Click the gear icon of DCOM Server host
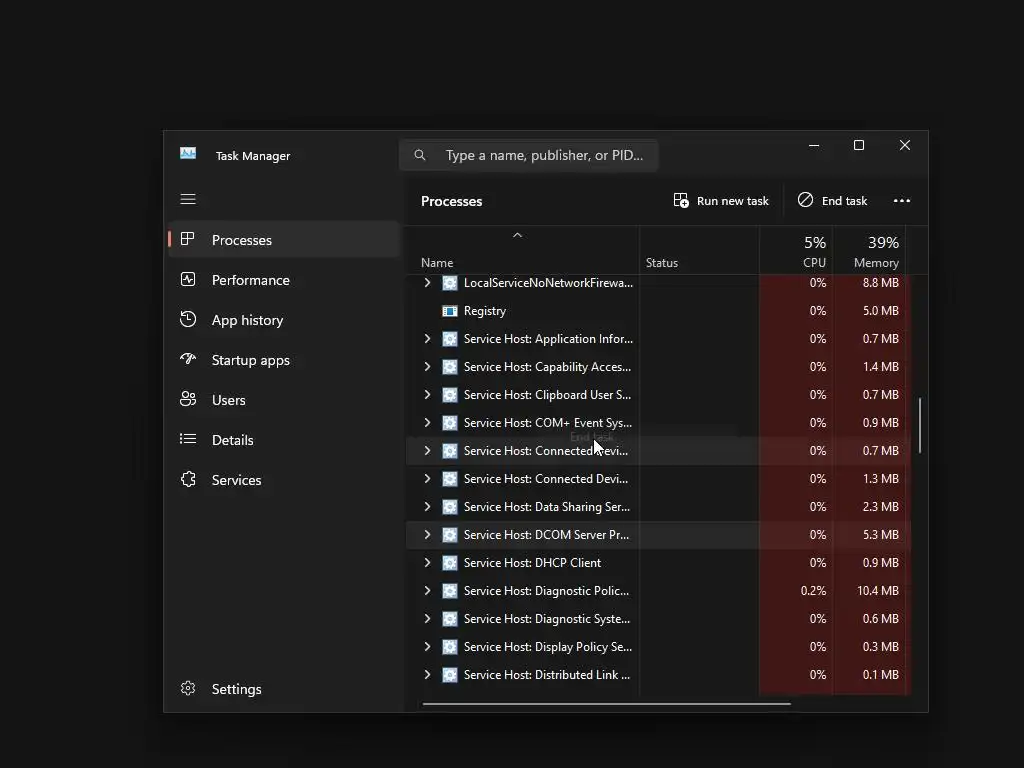Screen dimensions: 1024x768 (450, 535)
